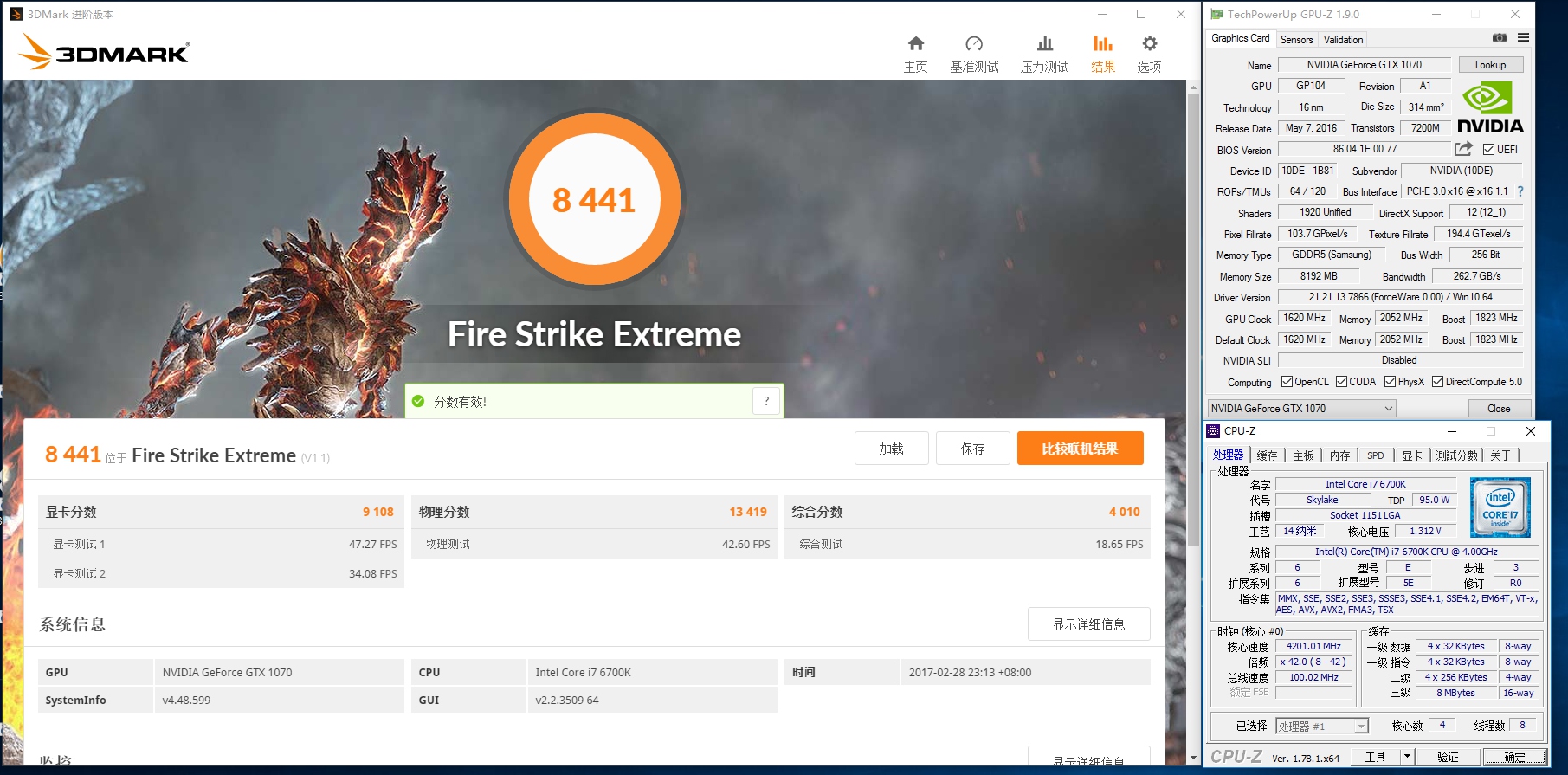This screenshot has width=1568, height=775.
Task: Toggle the DirectCompute 5.0 checkbox
Action: click(x=1437, y=382)
